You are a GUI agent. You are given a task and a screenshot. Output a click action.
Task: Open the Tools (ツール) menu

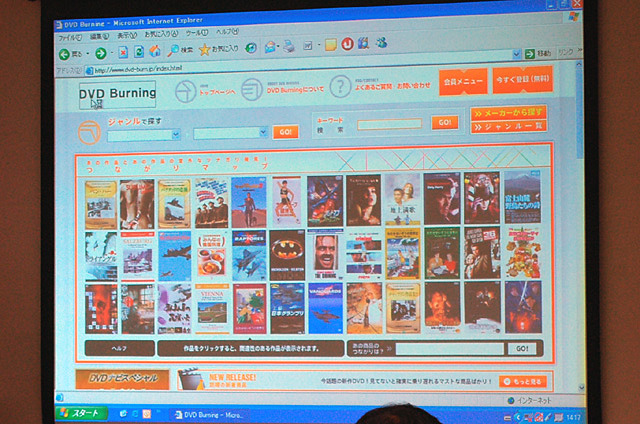tap(197, 33)
